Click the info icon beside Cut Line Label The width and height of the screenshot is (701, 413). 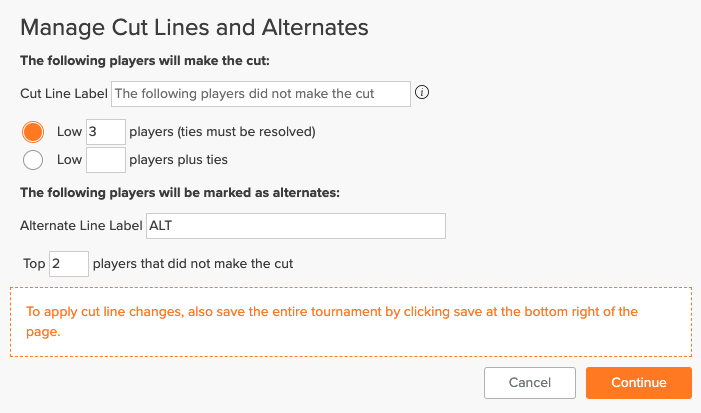[x=422, y=93]
